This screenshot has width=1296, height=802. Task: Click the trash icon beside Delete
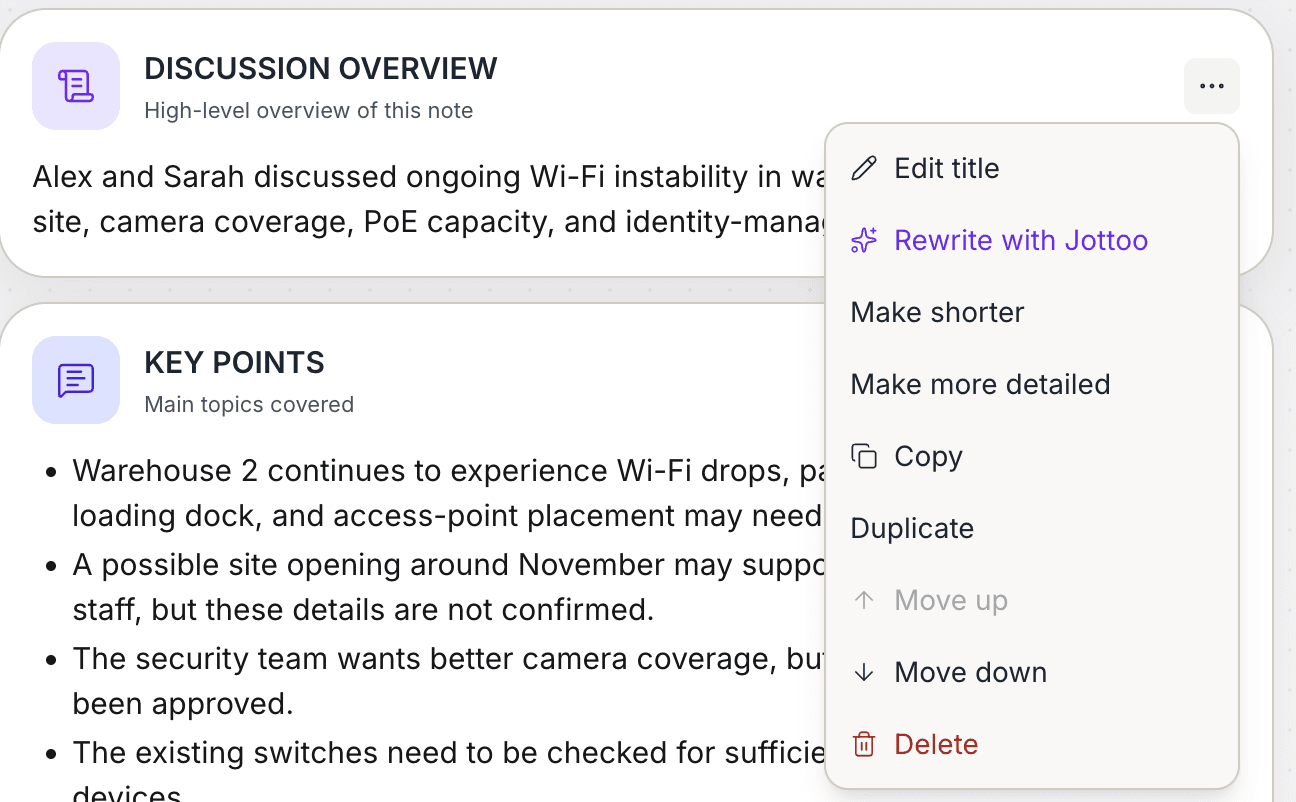864,744
